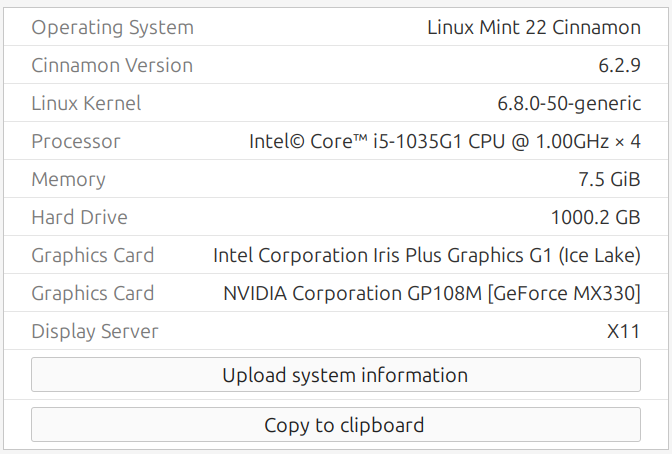Select the Linux Kernel label
This screenshot has height=454, width=672.
(x=86, y=103)
